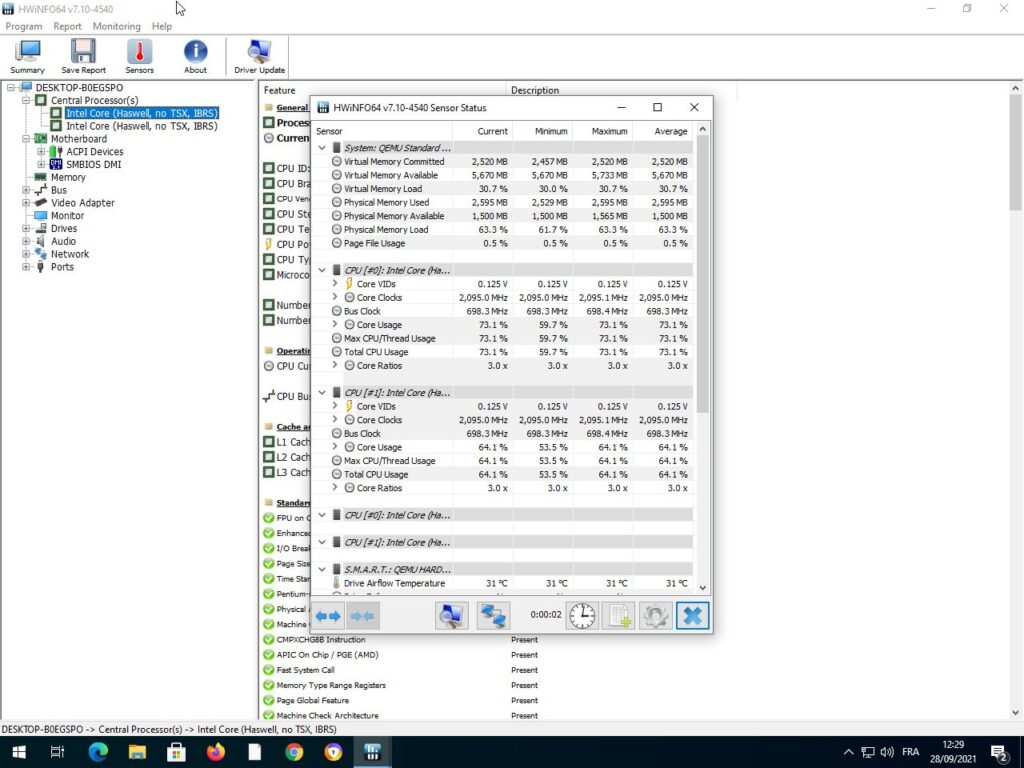Open Microsoft Store from the taskbar
Image resolution: width=1024 pixels, height=768 pixels.
coord(176,752)
